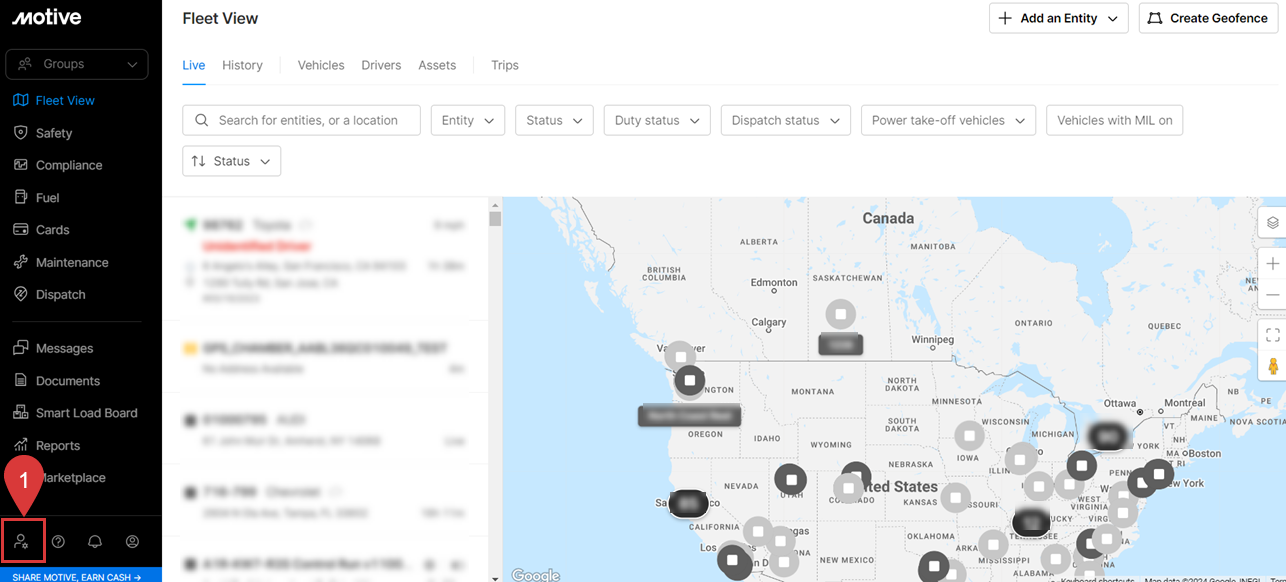Screen dimensions: 1286x582
Task: Zoom in on the map
Action: (1272, 264)
